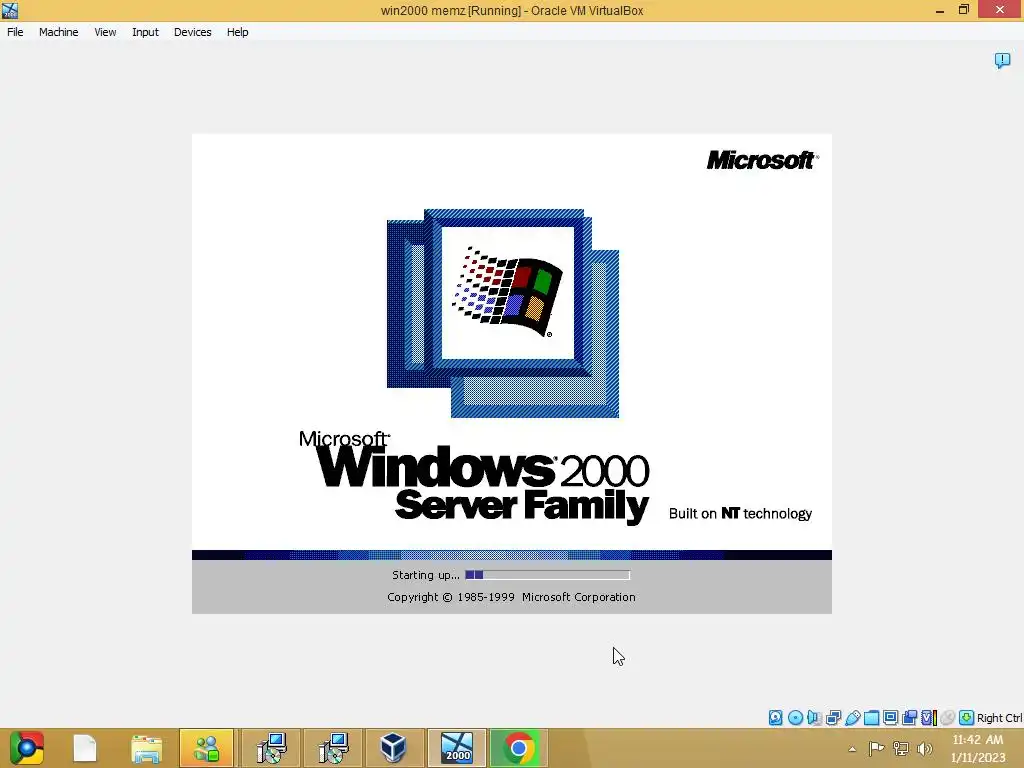The image size is (1024, 768).
Task: Open Action Center flag tray icon
Action: click(876, 748)
